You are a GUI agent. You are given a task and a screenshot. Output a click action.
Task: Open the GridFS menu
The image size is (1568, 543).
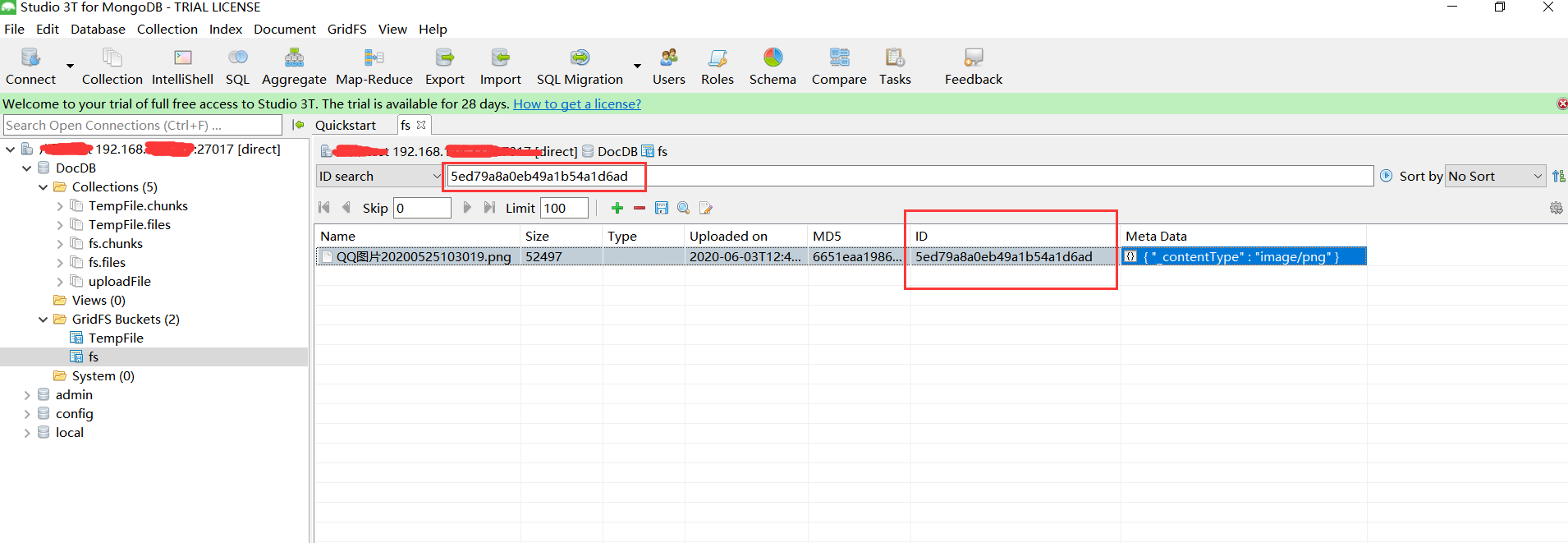tap(346, 29)
